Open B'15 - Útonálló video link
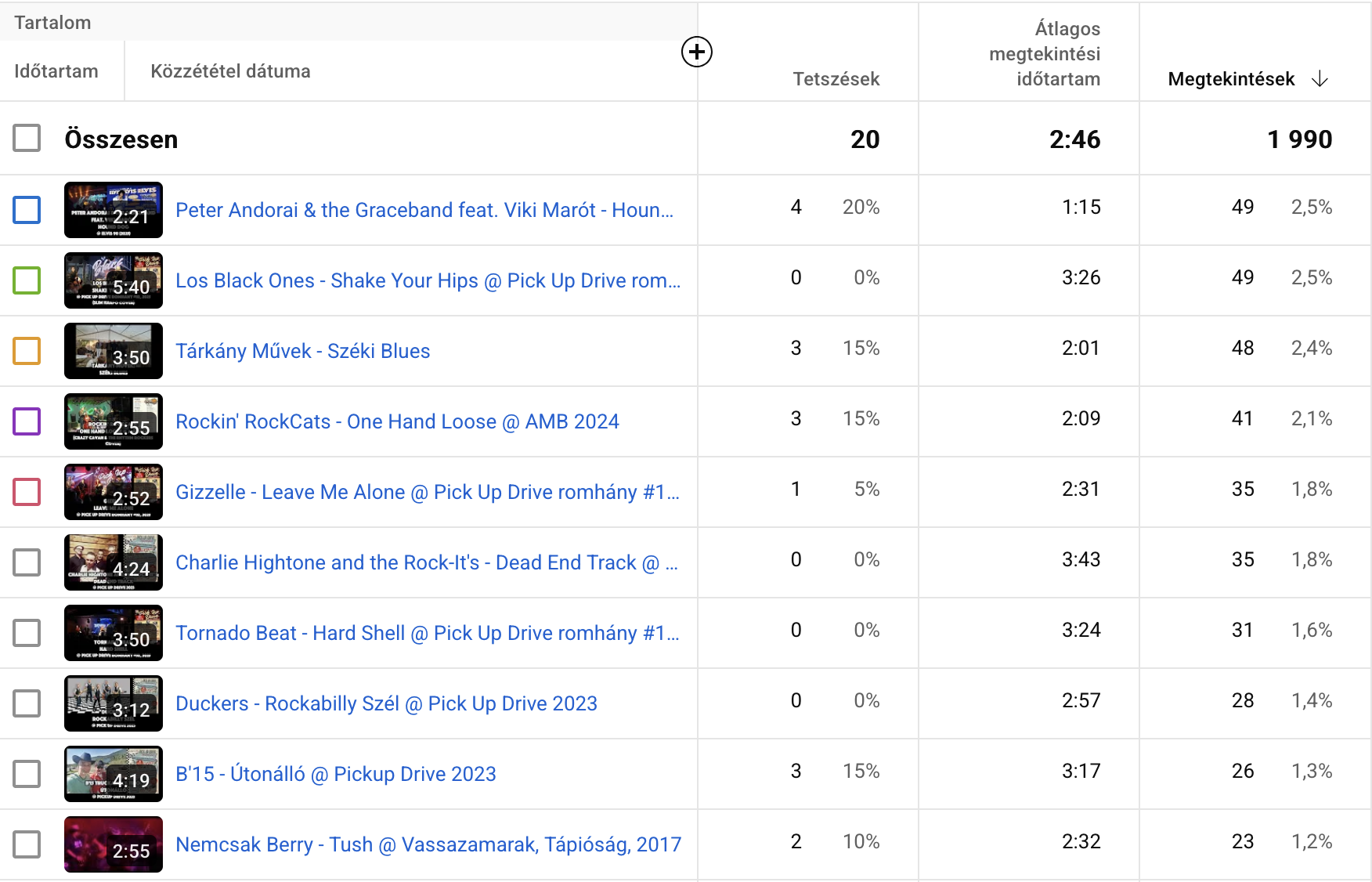The height and width of the screenshot is (882, 1372). tap(335, 774)
